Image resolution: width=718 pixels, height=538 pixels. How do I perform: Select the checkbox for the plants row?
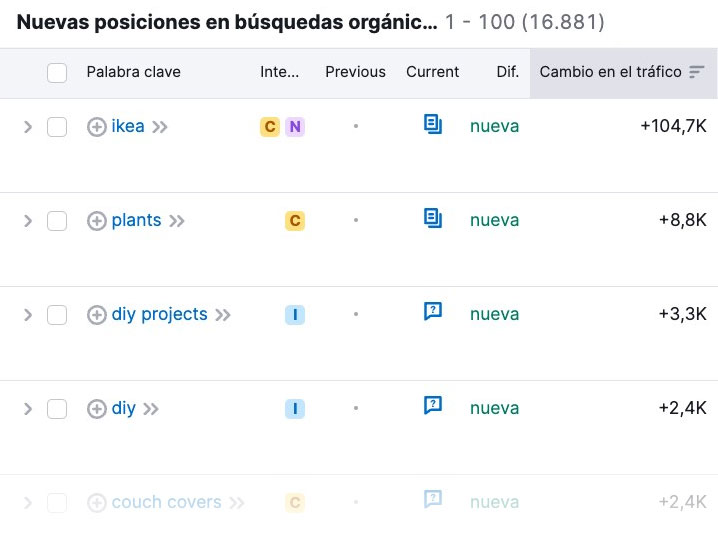[x=57, y=221]
